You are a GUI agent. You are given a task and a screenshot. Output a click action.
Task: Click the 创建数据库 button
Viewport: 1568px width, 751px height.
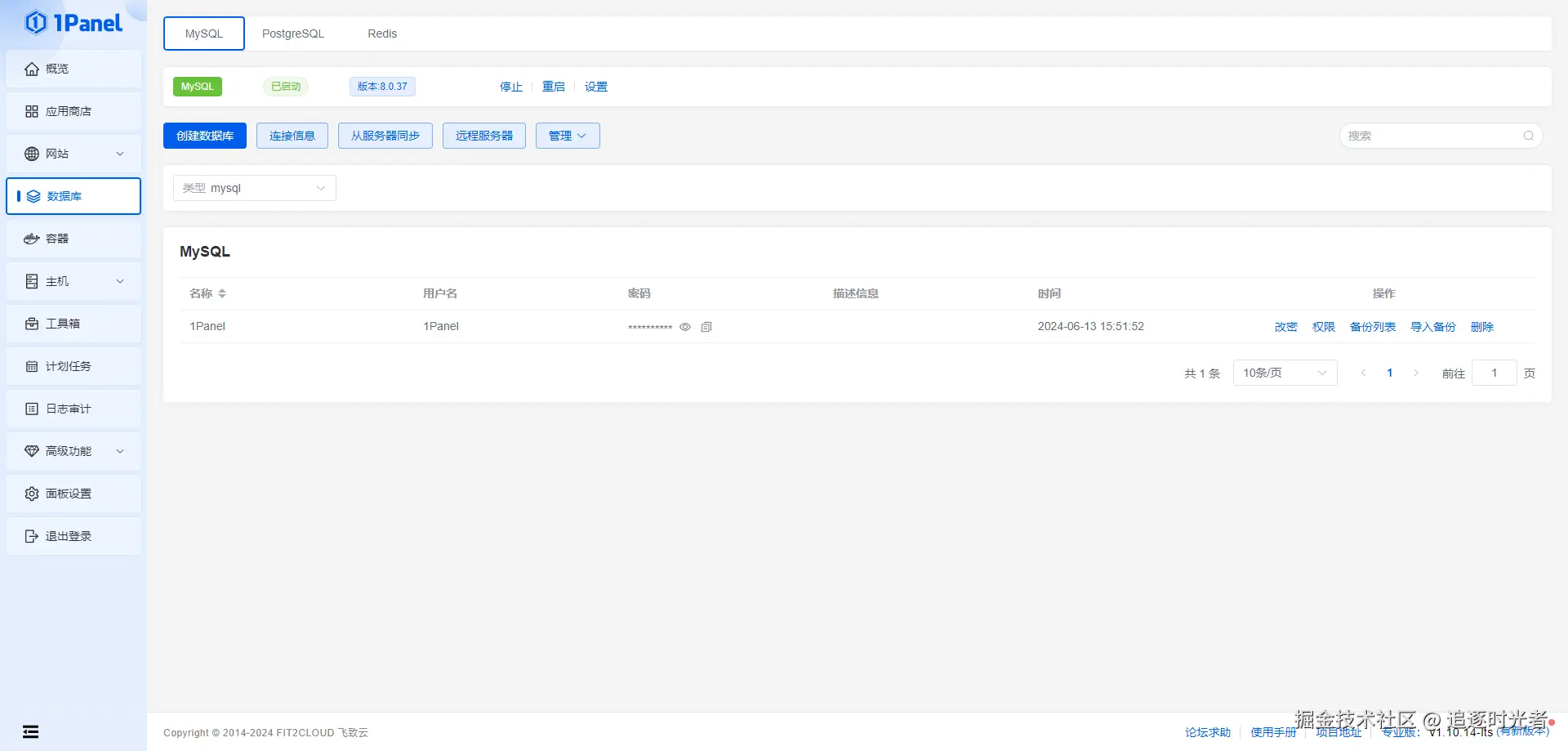205,136
